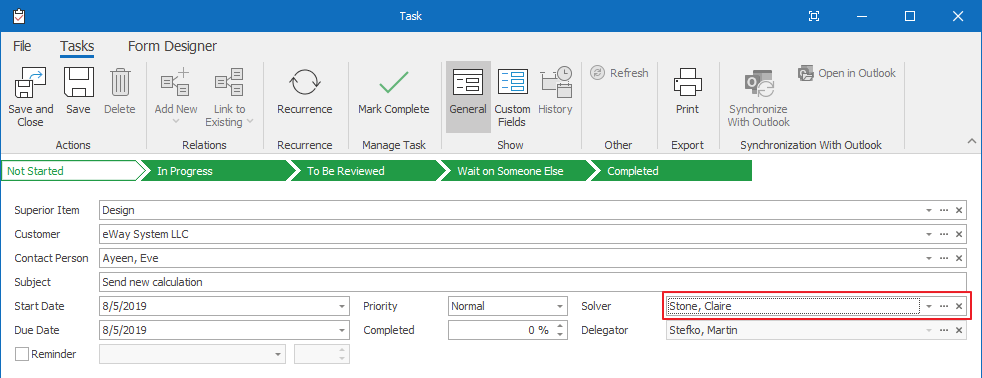Expand the Superior Item dropdown arrow
Screen dimensions: 982x378
pos(929,211)
